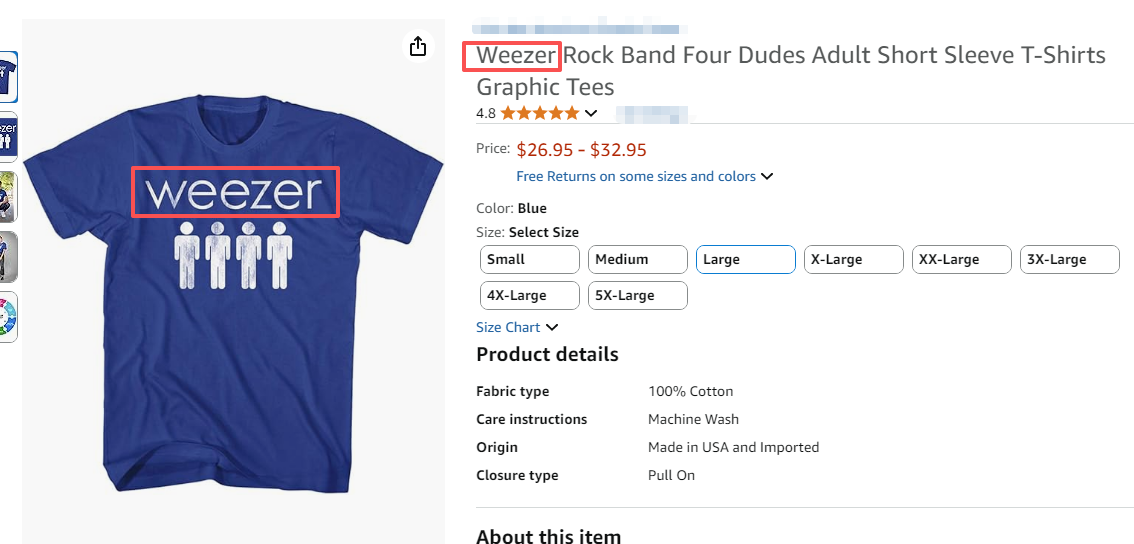
Task: Click the five-star rating icons
Action: click(x=539, y=113)
